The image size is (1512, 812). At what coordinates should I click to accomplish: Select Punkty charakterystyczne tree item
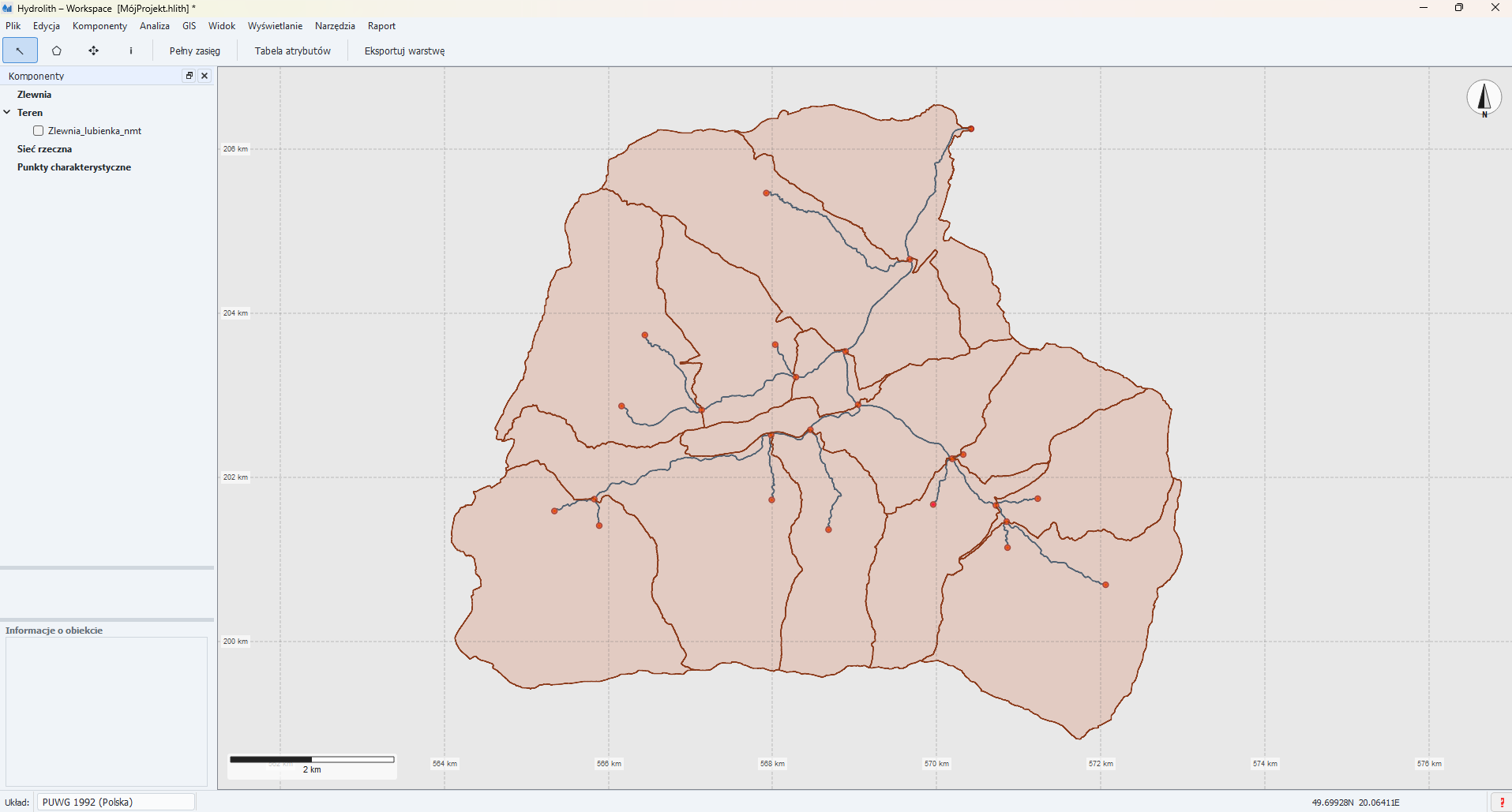74,167
